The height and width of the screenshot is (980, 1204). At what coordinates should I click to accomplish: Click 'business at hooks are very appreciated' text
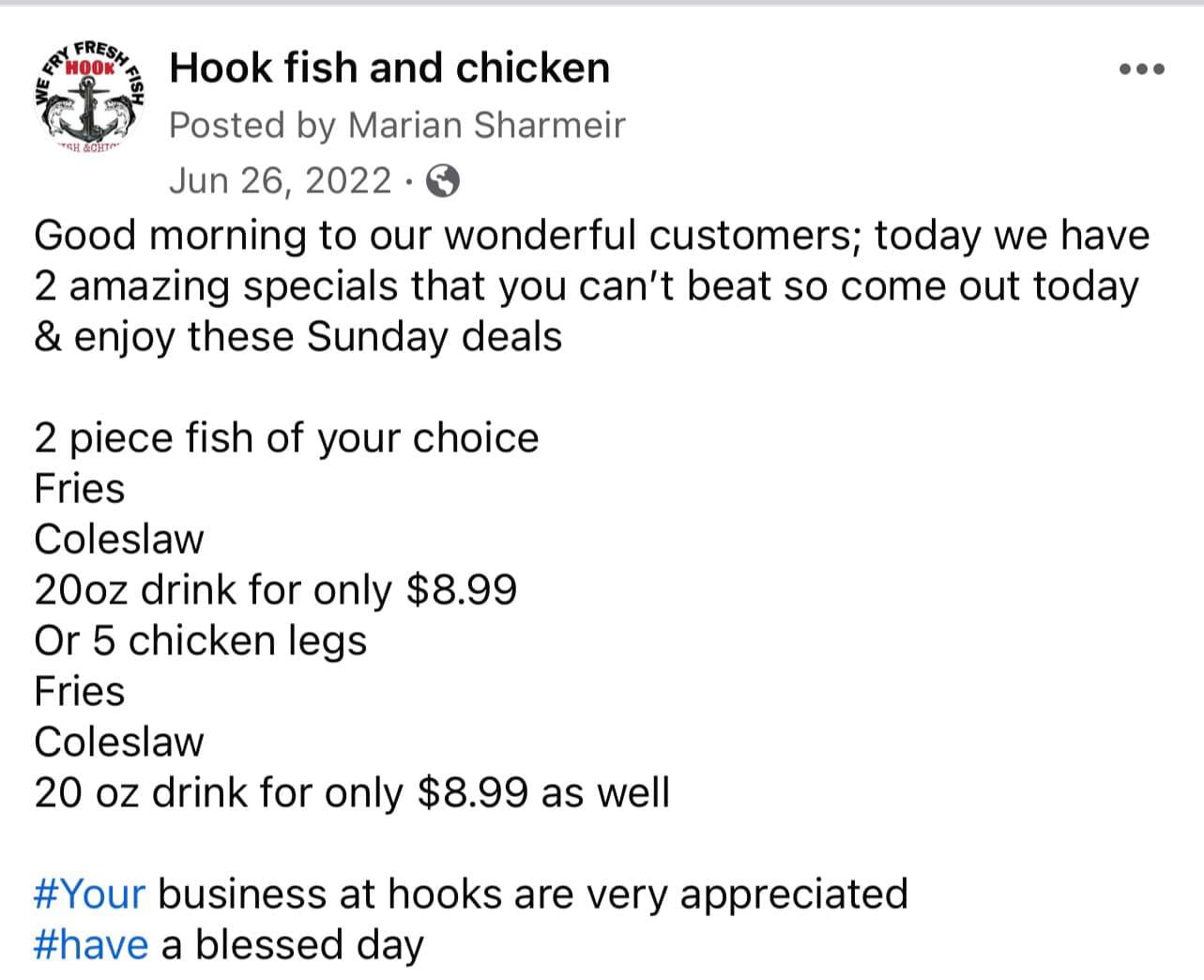point(532,894)
